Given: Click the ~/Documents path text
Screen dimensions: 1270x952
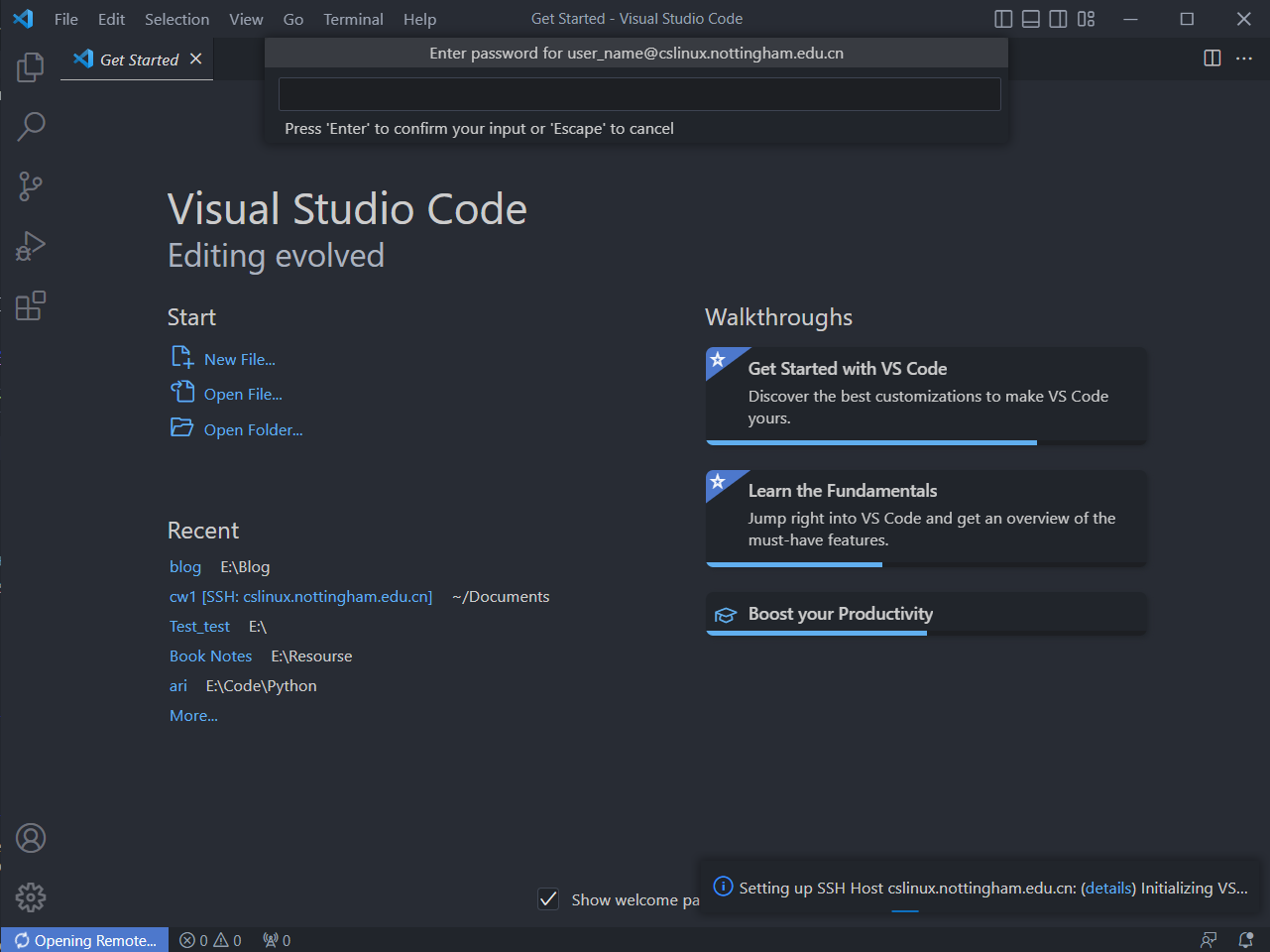Looking at the screenshot, I should pos(501,596).
